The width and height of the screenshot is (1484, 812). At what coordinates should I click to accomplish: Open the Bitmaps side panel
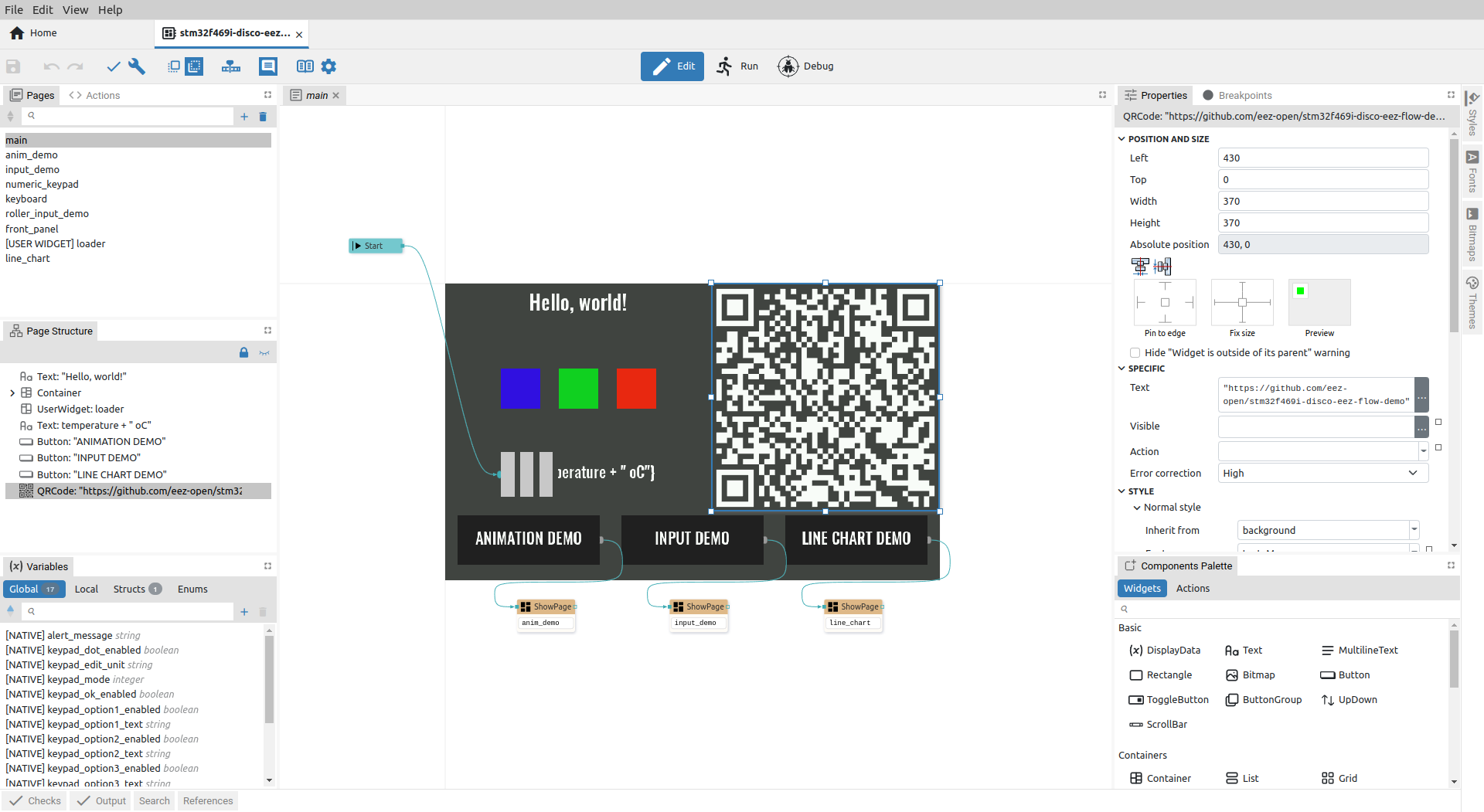[x=1472, y=234]
